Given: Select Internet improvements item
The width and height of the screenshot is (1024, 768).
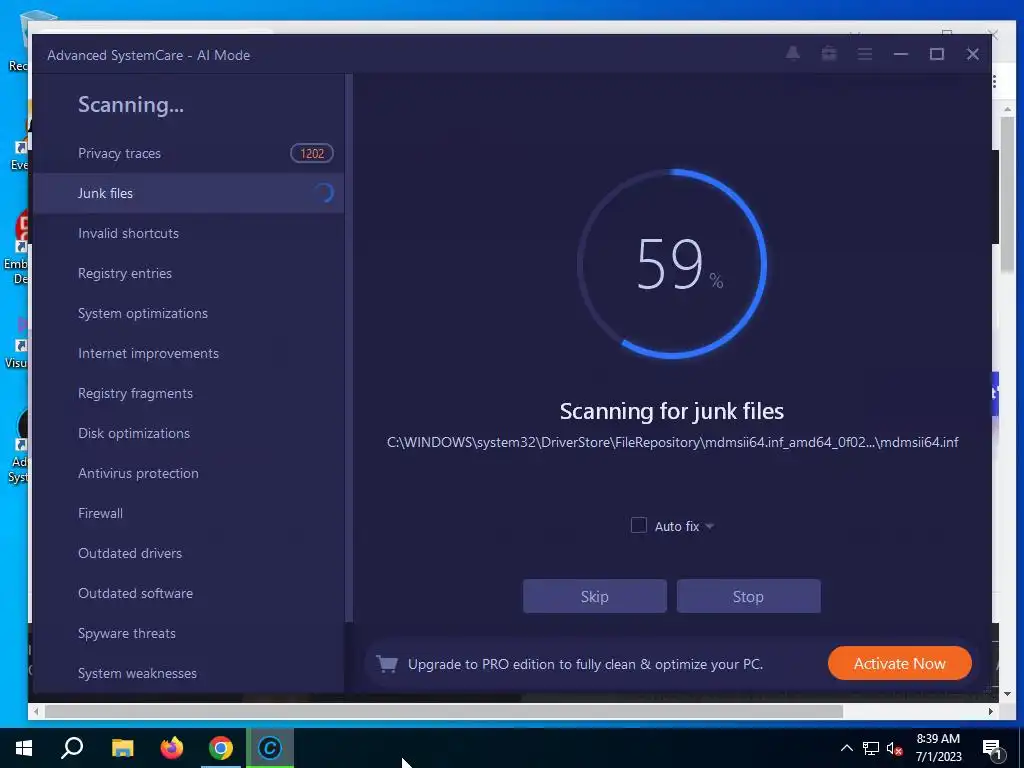Looking at the screenshot, I should coord(188,353).
